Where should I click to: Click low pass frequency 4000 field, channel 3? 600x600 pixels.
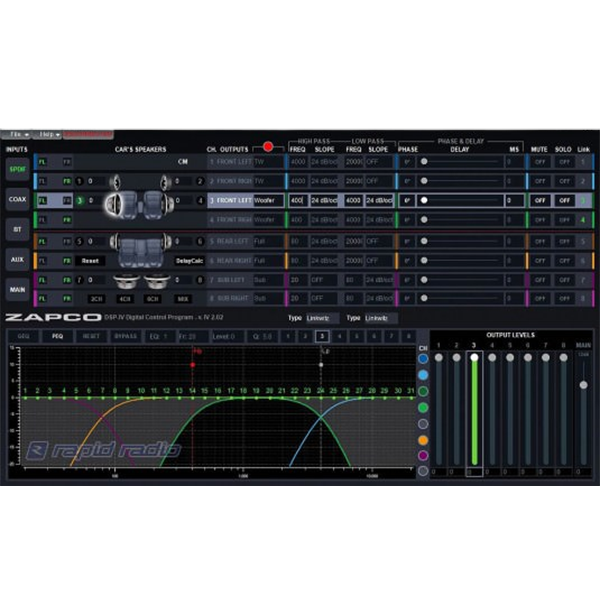click(x=354, y=200)
